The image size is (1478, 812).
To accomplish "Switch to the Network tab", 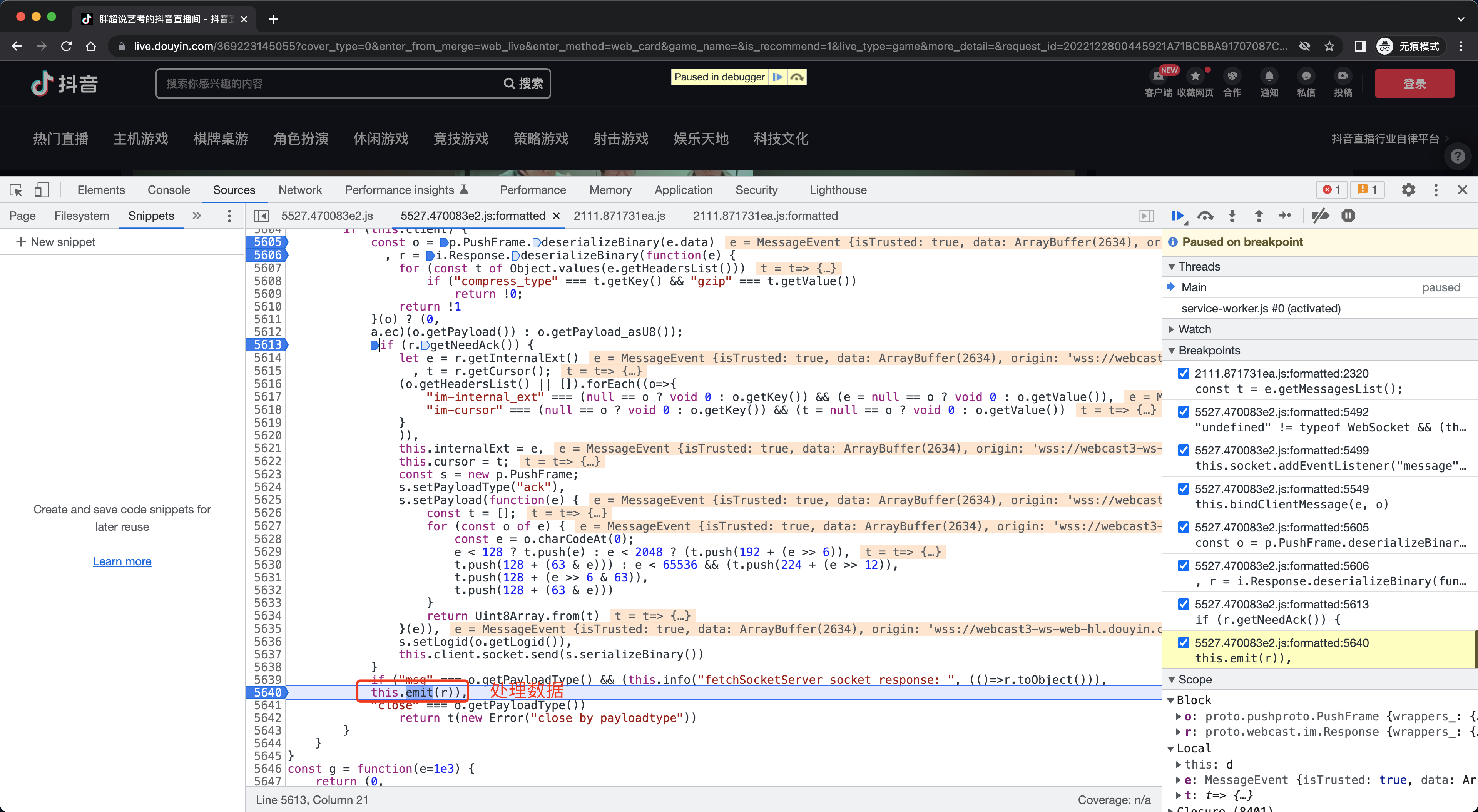I will coord(300,190).
